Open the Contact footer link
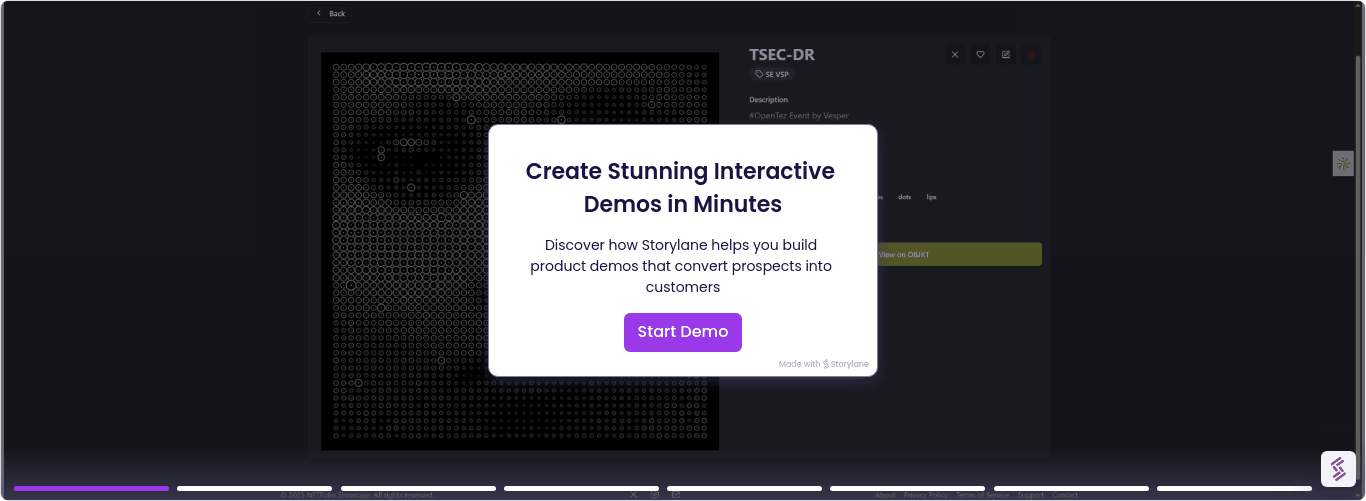1366x501 pixels. click(1065, 495)
